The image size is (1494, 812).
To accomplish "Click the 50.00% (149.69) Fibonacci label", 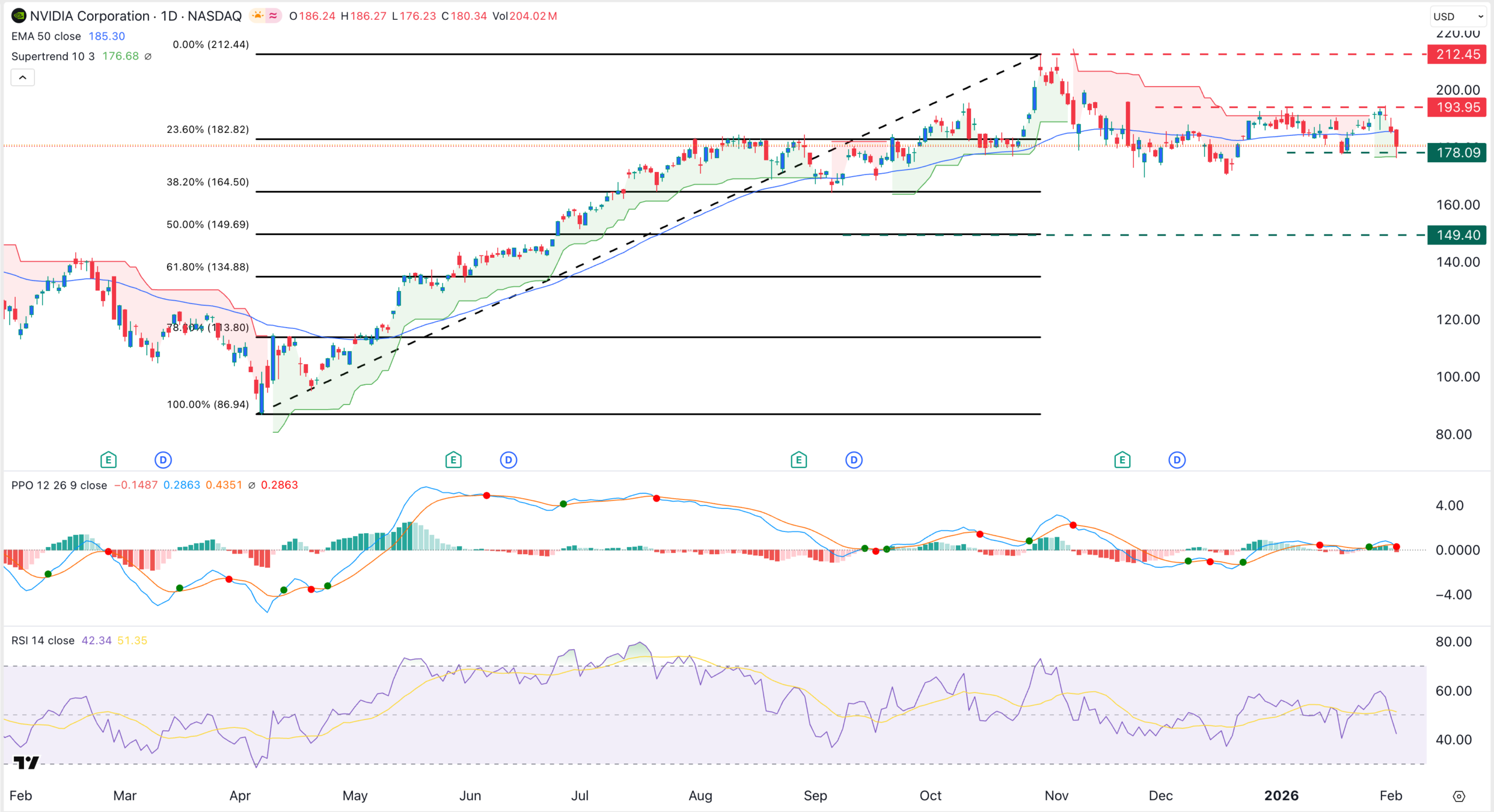I will tap(208, 225).
